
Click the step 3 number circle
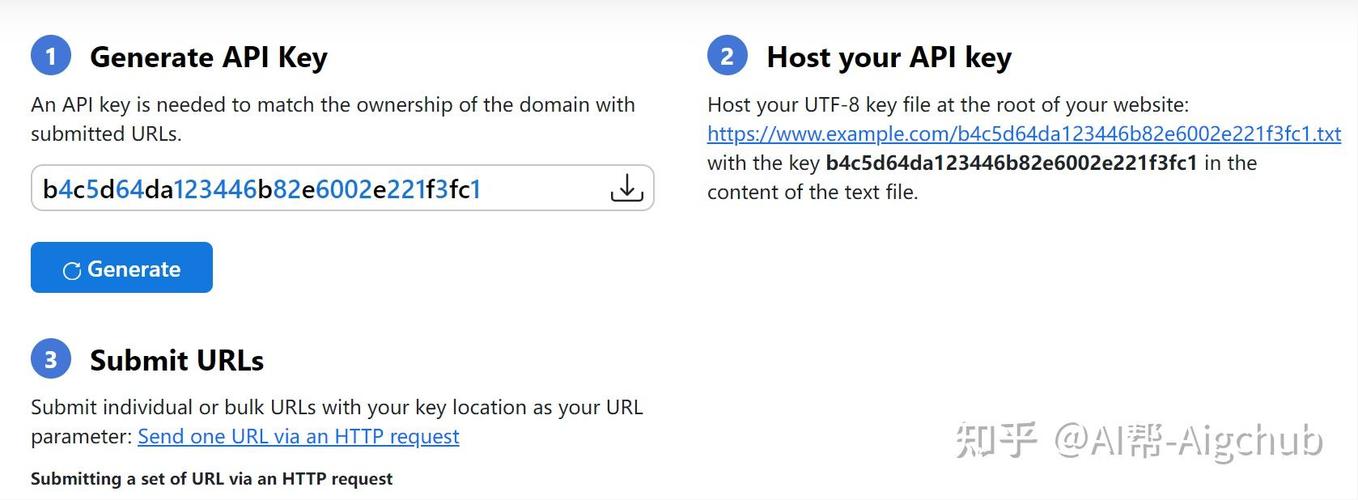pos(51,359)
